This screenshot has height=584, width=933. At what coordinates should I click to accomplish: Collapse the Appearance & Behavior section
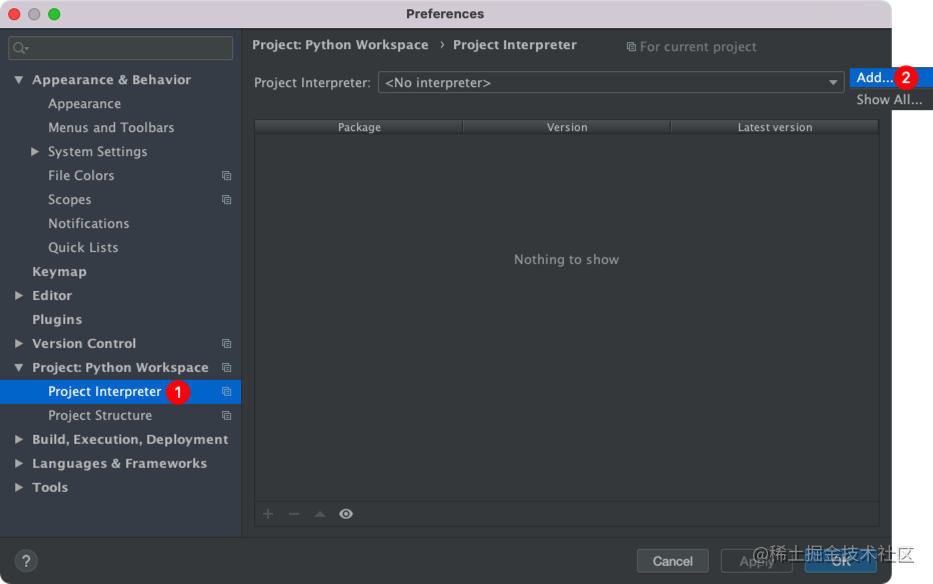(x=17, y=79)
